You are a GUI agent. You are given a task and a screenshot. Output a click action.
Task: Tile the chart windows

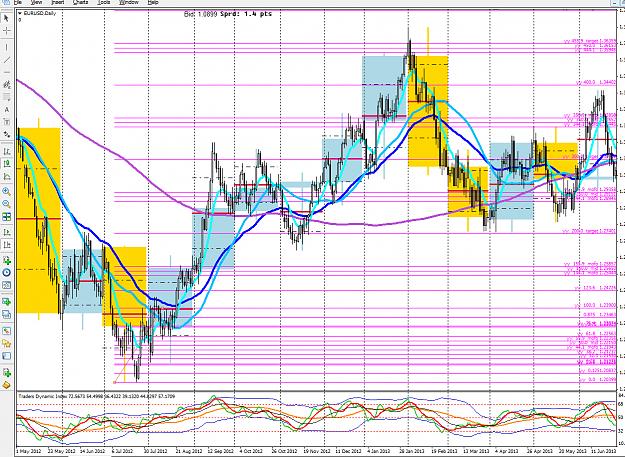coord(6,217)
